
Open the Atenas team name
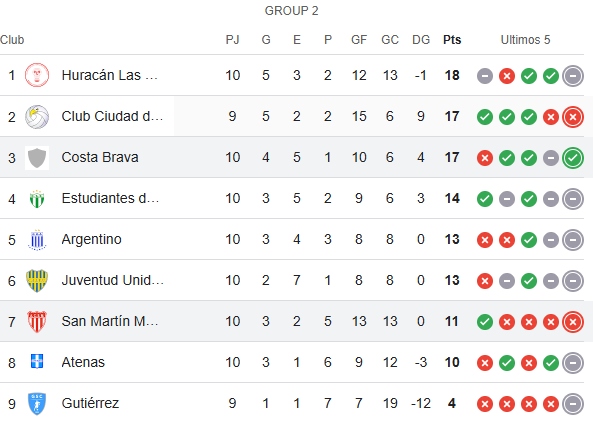83,362
